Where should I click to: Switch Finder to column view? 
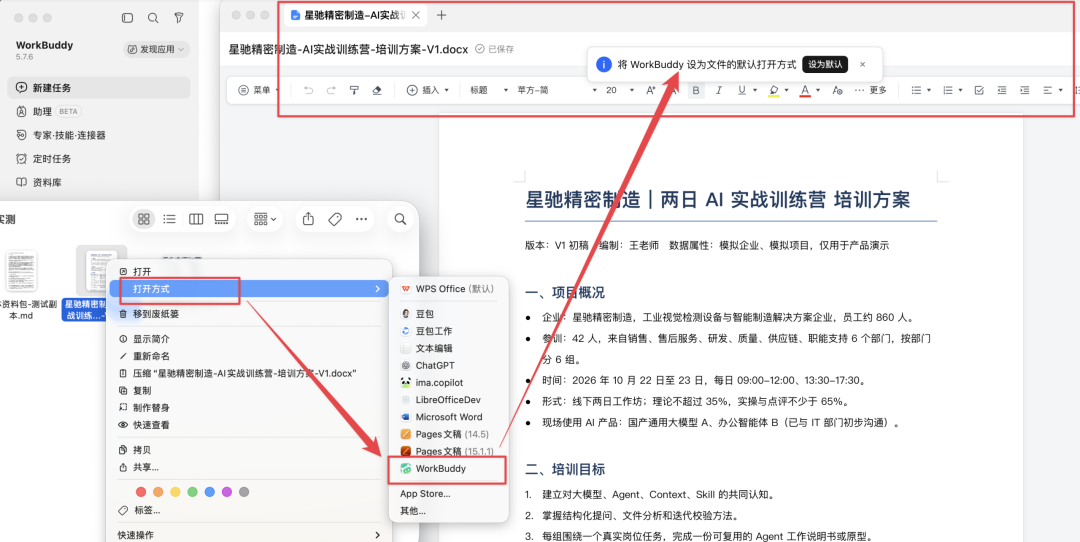[x=196, y=219]
